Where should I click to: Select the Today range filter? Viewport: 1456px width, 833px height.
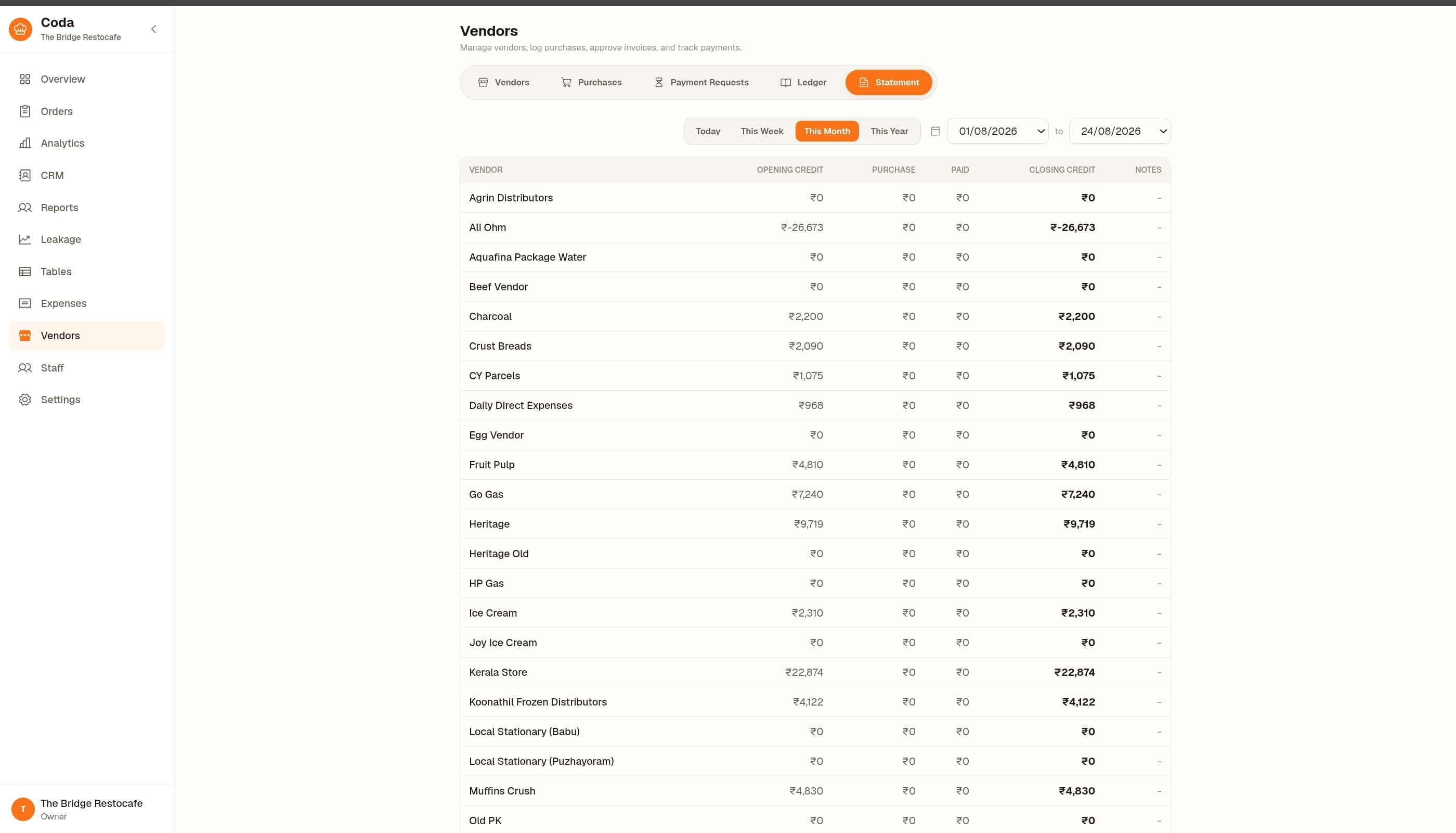coord(708,131)
